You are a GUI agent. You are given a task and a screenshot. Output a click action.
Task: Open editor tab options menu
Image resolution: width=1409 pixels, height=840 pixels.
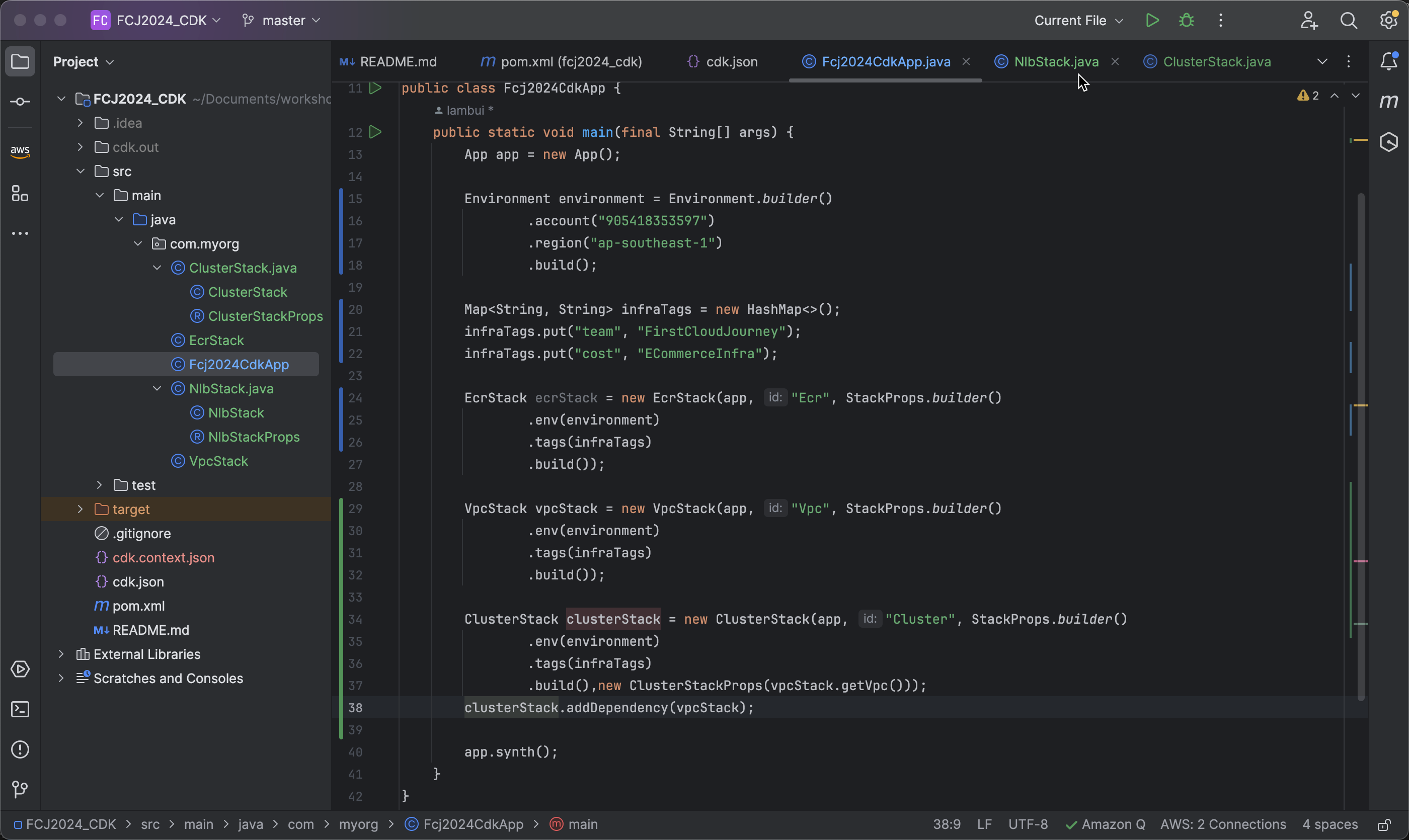[1349, 61]
